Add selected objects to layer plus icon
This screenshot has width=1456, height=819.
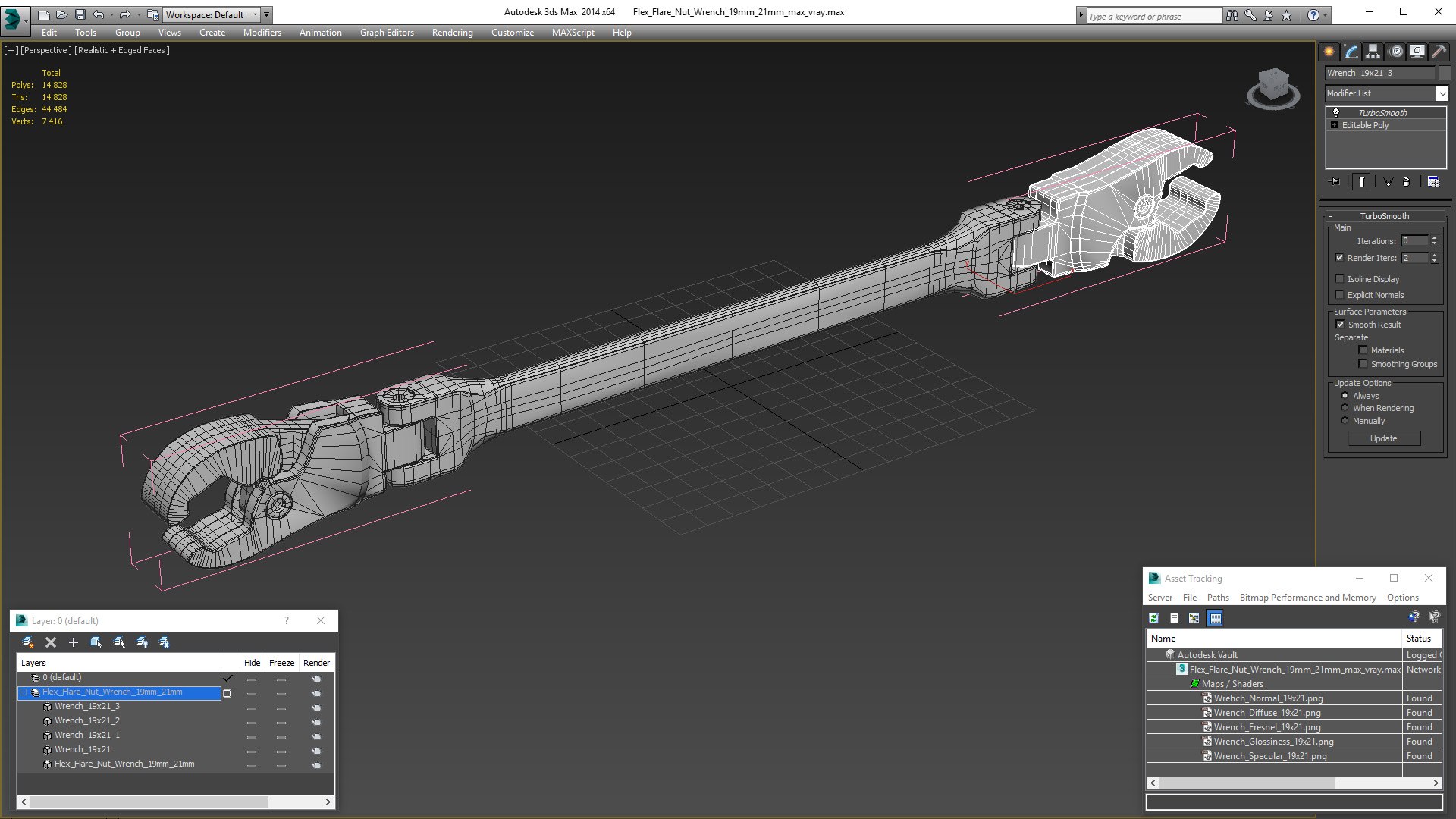[x=74, y=642]
